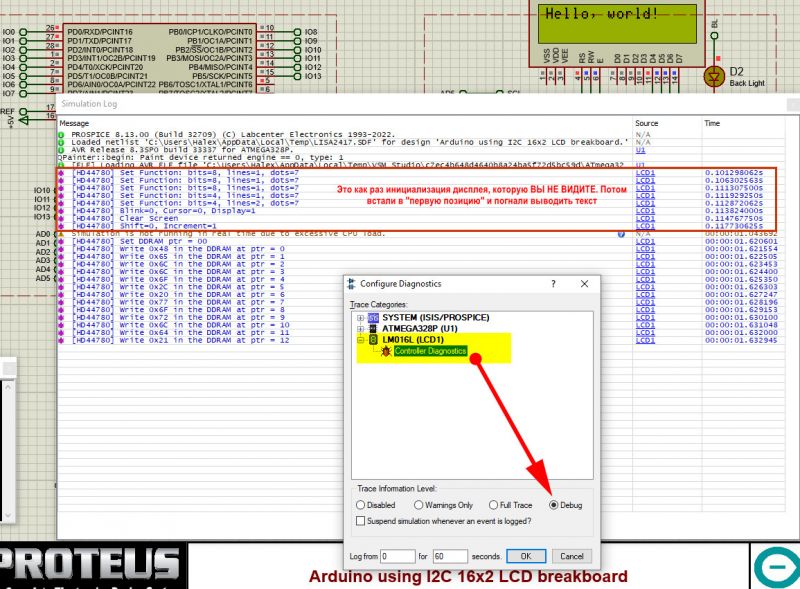
Task: Select the Disabled trace level option
Action: (361, 505)
